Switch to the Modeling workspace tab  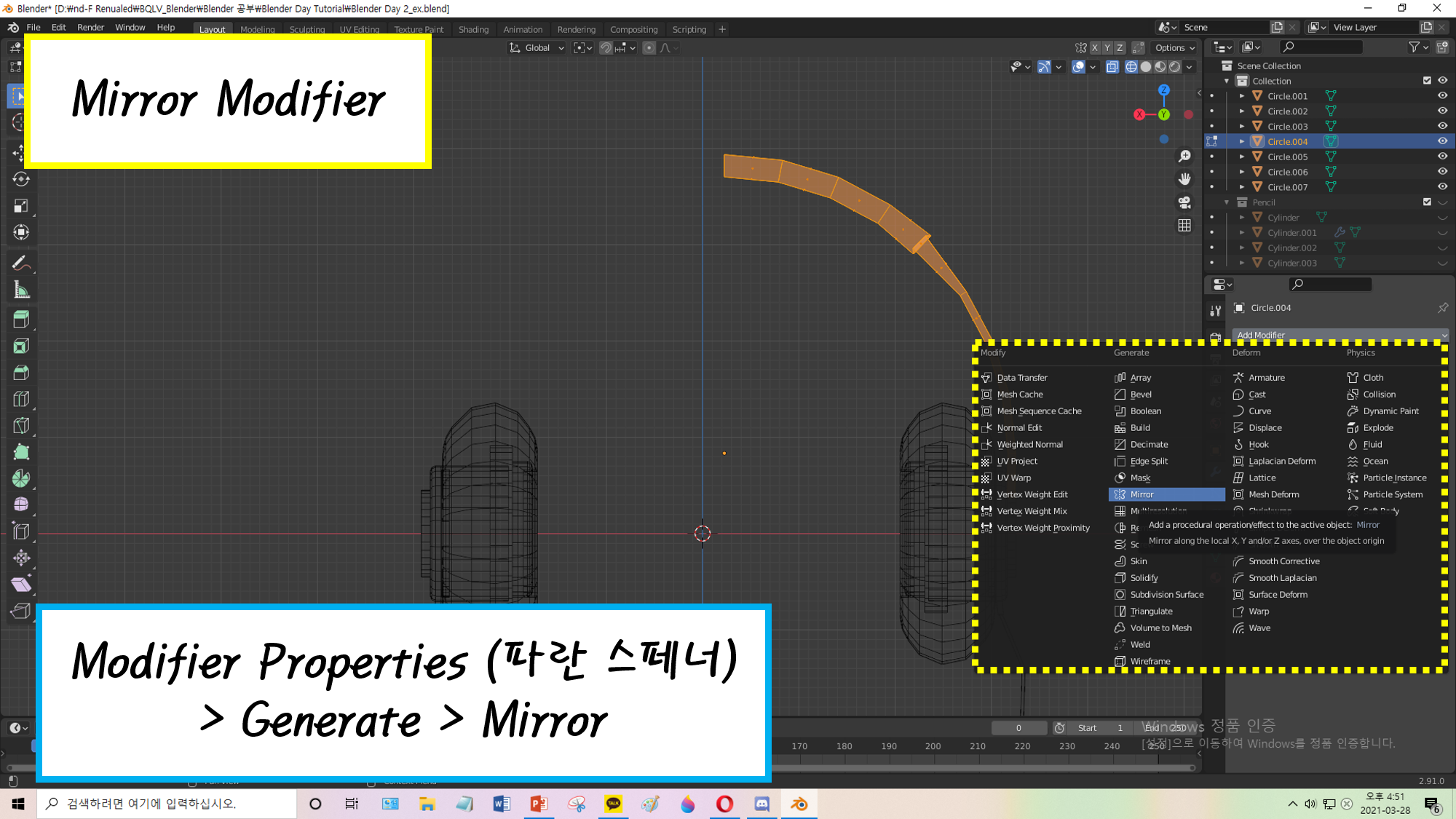coord(258,30)
